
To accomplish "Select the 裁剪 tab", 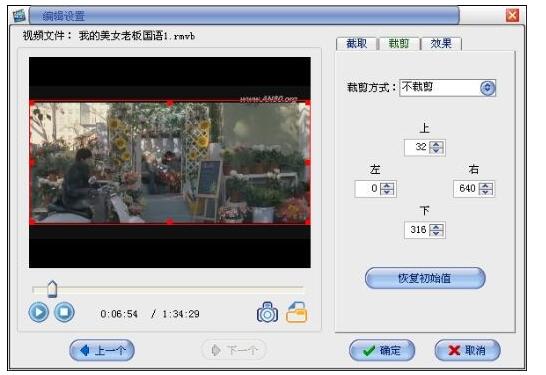I will coord(399,44).
